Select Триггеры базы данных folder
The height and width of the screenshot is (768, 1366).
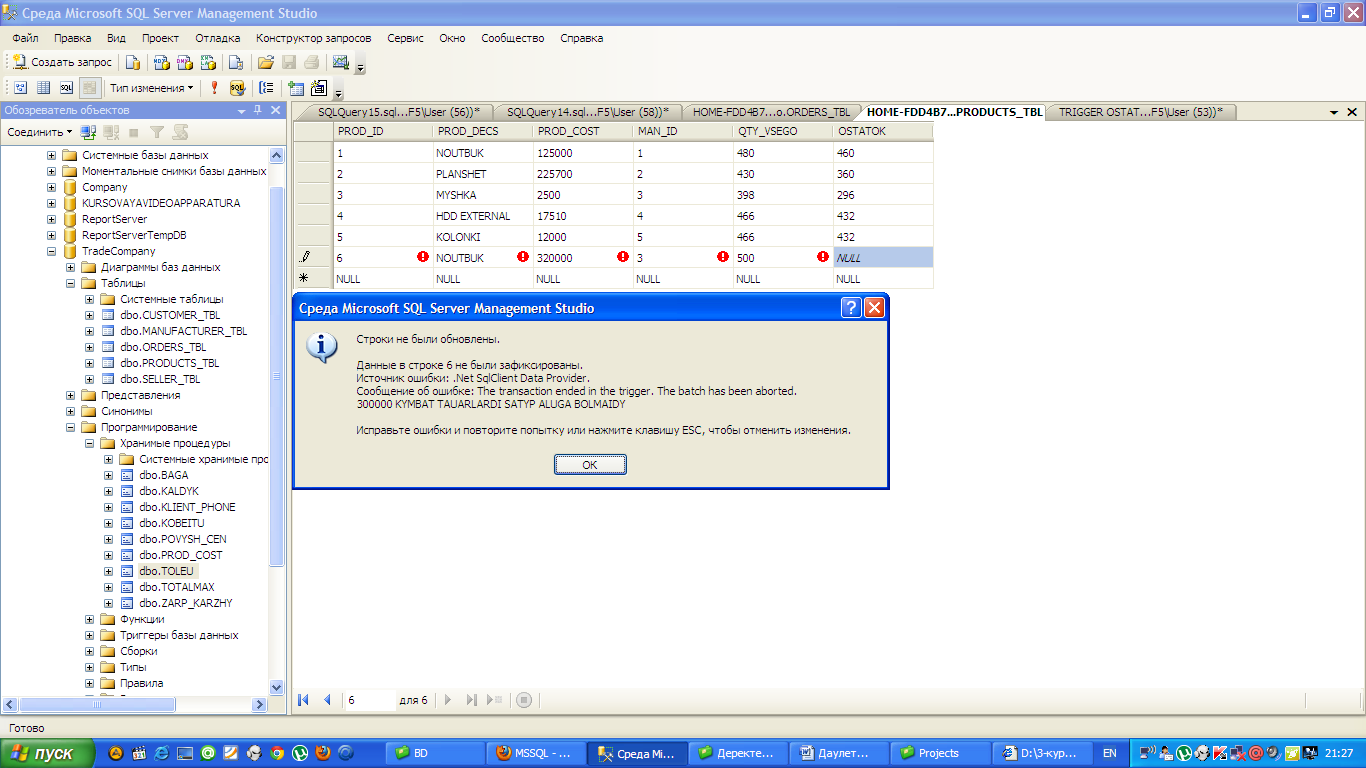tap(179, 635)
